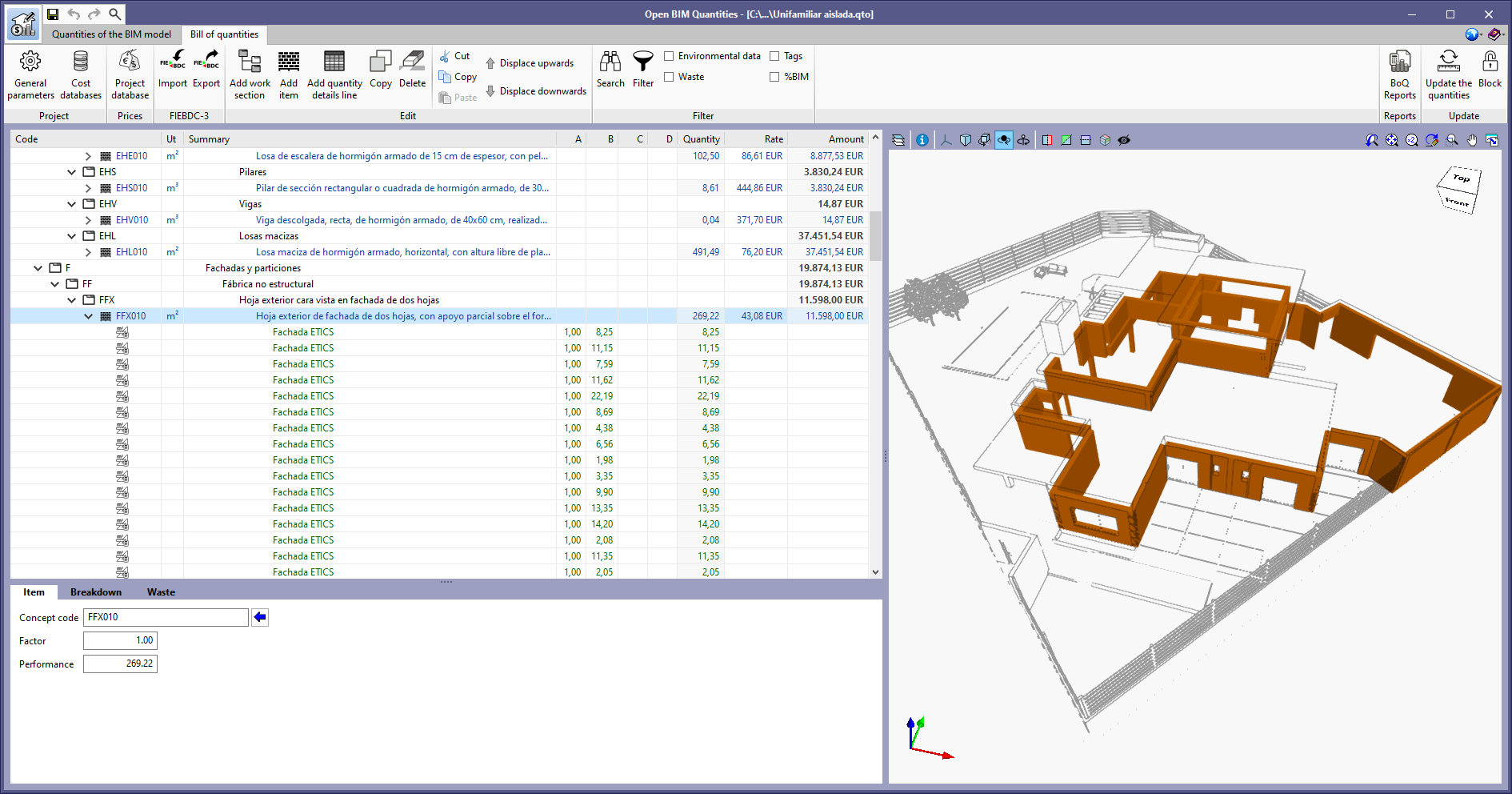Image resolution: width=1512 pixels, height=794 pixels.
Task: Open BoQ Reports
Action: (1400, 75)
